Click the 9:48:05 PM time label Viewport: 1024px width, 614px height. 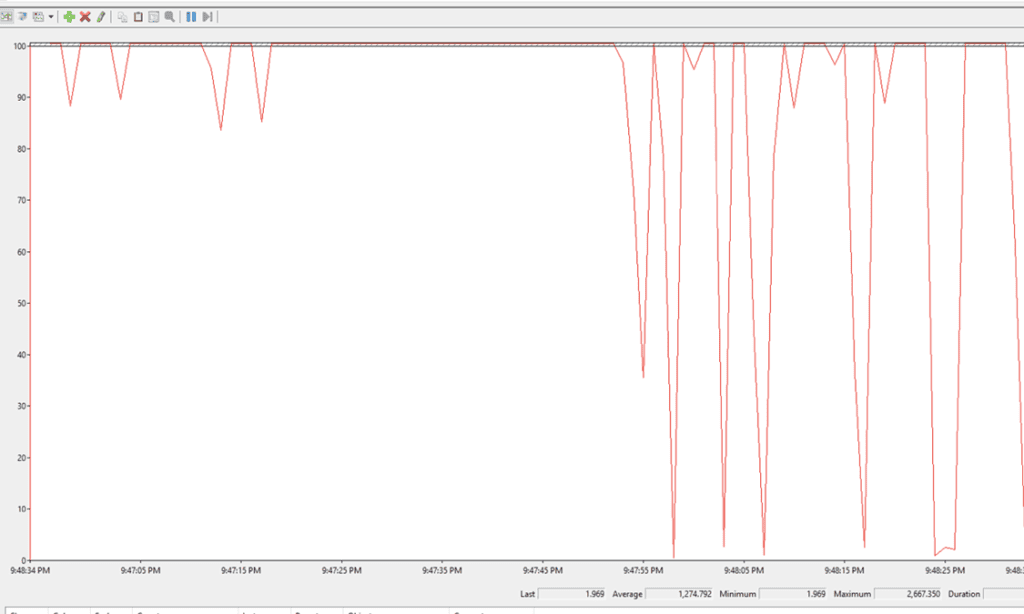click(744, 570)
